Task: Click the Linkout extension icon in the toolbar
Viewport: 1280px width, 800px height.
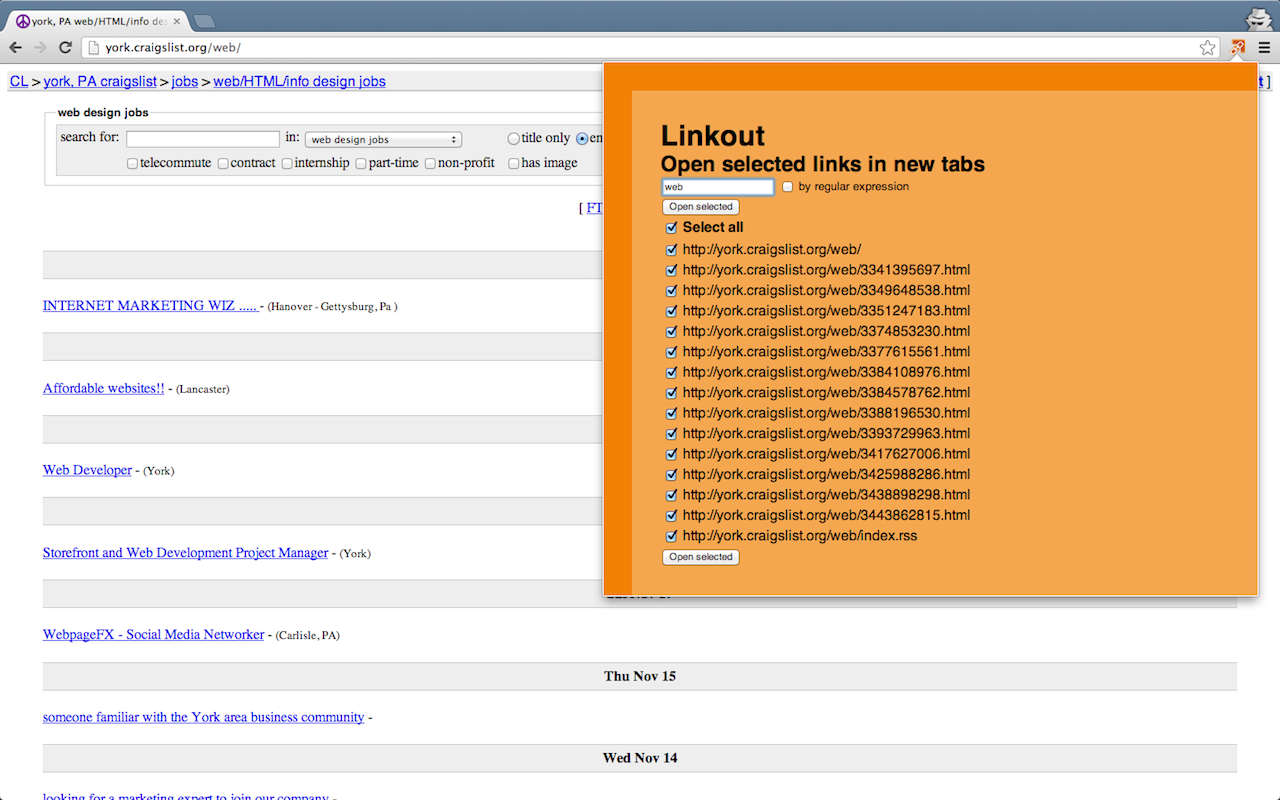Action: tap(1237, 47)
